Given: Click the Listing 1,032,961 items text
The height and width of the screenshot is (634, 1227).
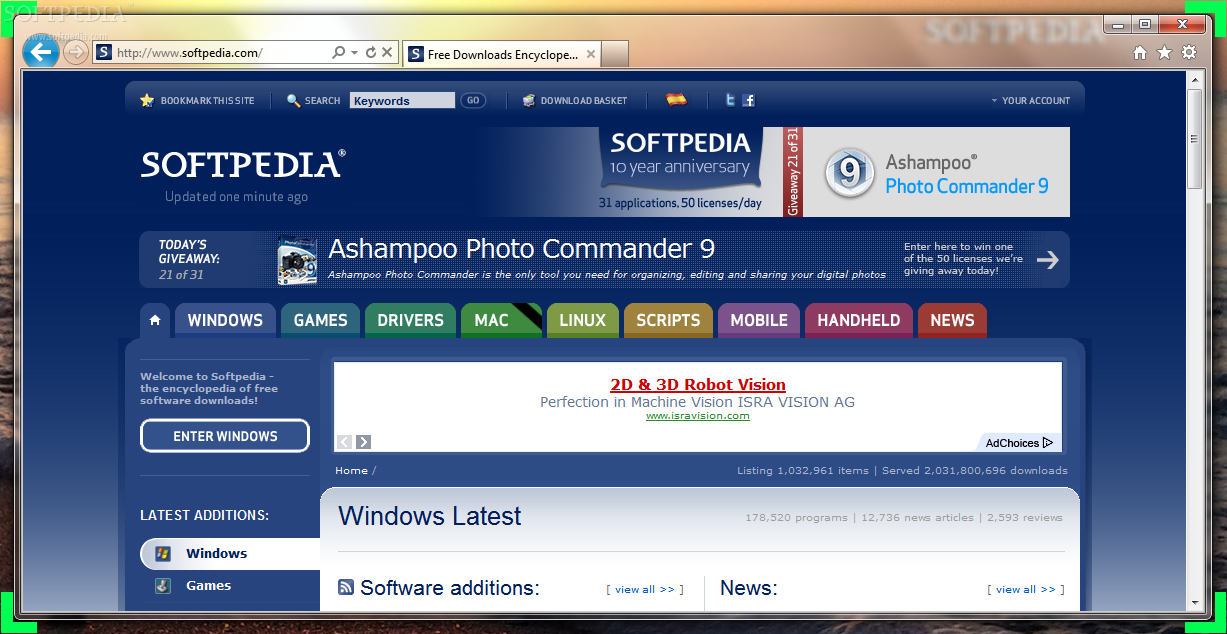Looking at the screenshot, I should (x=803, y=470).
